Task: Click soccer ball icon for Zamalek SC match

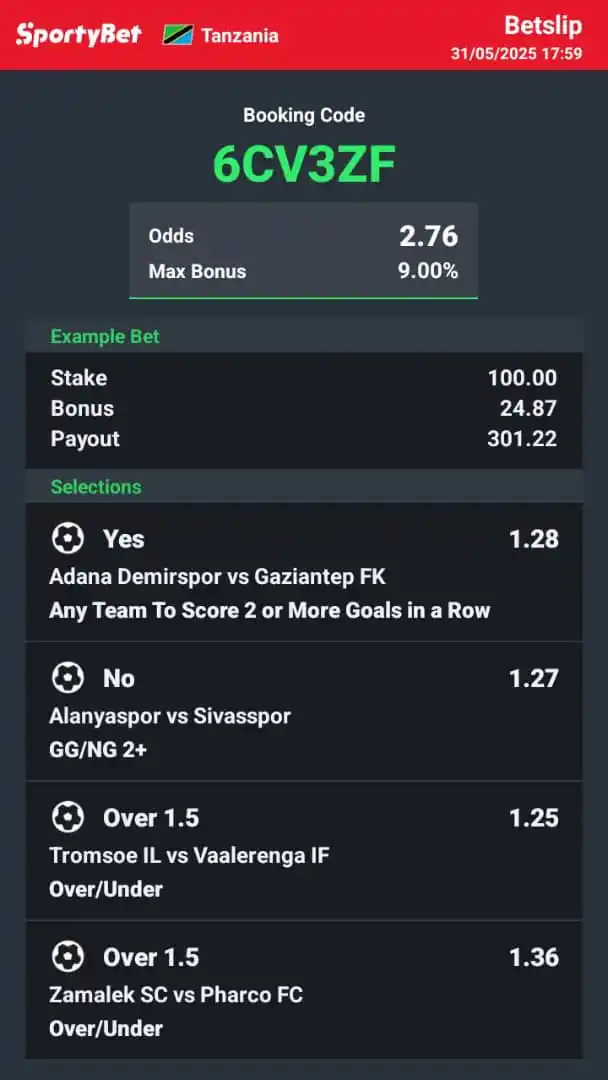Action: tap(68, 957)
